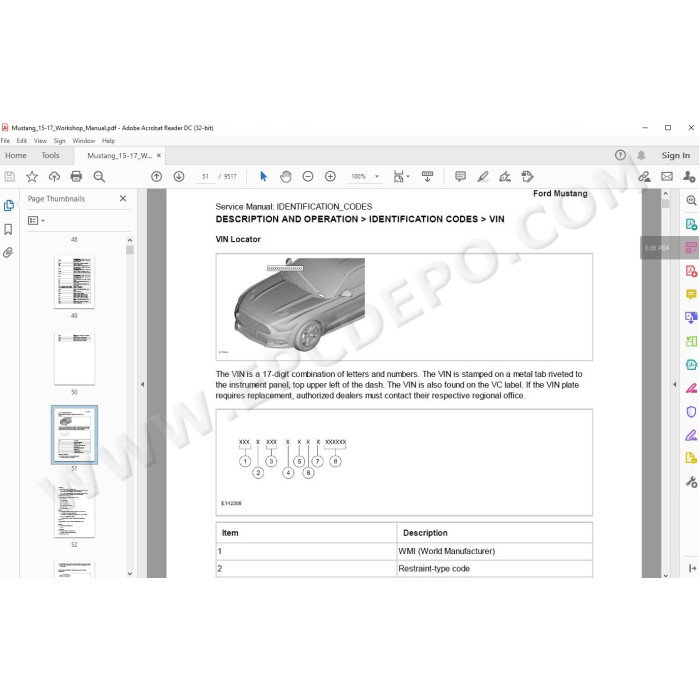
Task: Open the Window menu
Action: 83,141
